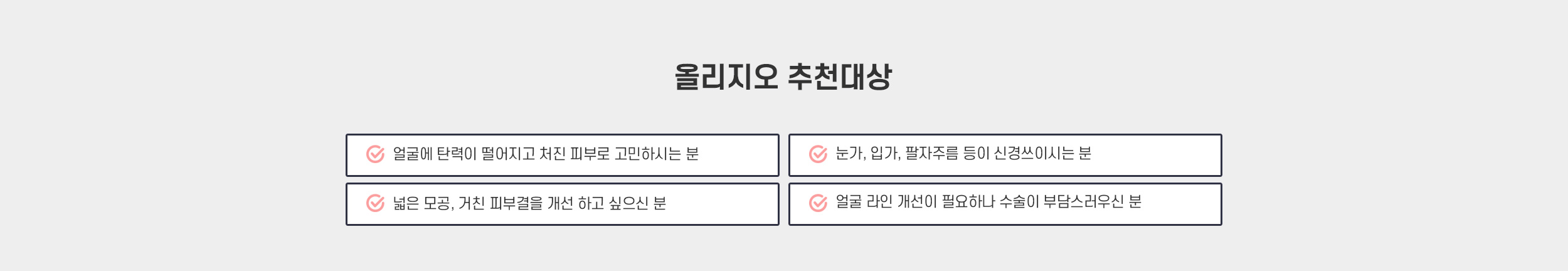Click the word 올리지오 in the heading
The height and width of the screenshot is (271, 1568).
tap(726, 77)
